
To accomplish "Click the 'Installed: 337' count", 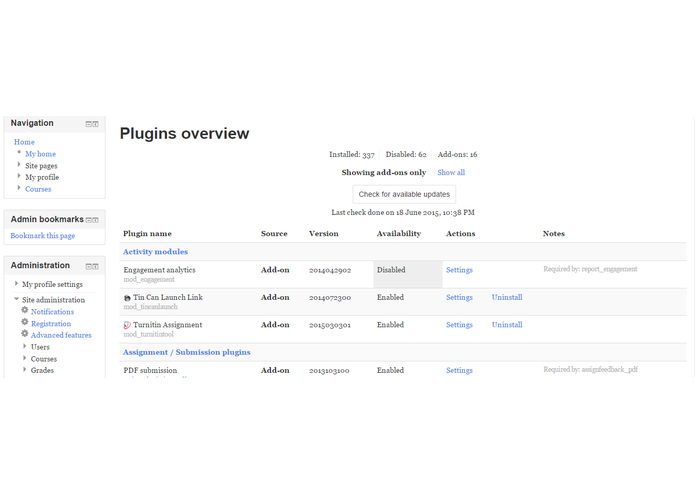I will 351,155.
